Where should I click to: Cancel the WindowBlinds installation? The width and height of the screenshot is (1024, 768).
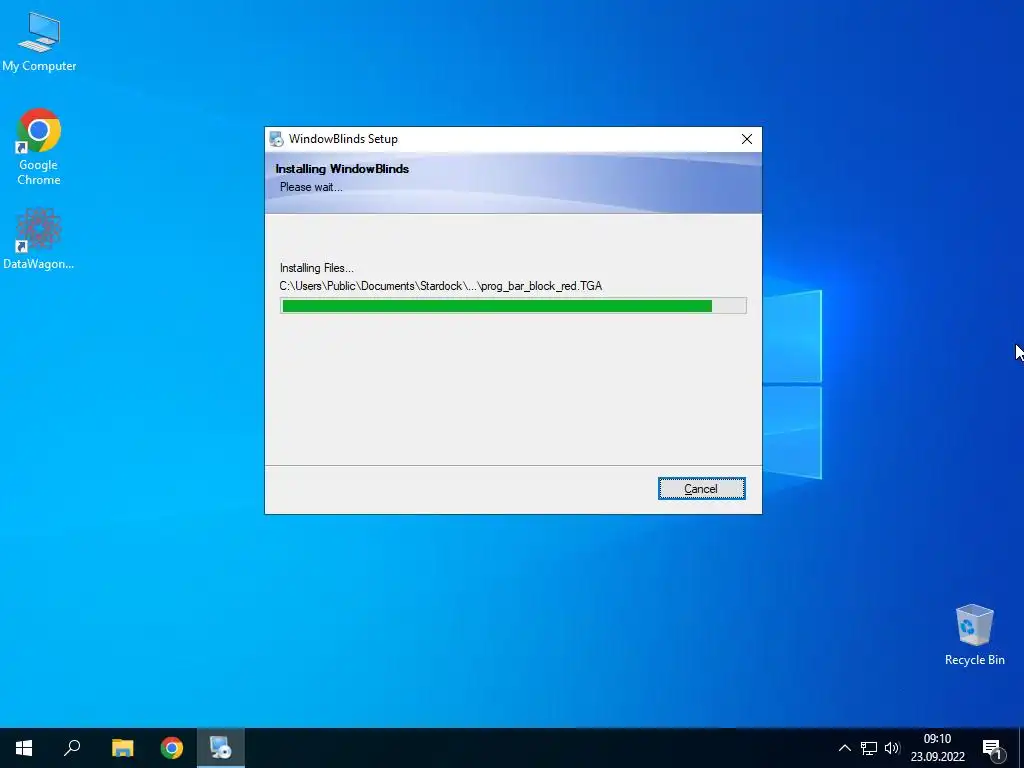coord(701,488)
